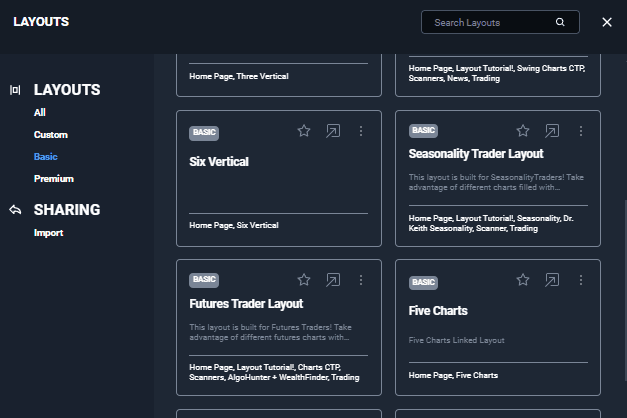Favorite the Six Vertical layout star
The image size is (627, 418).
tap(304, 131)
